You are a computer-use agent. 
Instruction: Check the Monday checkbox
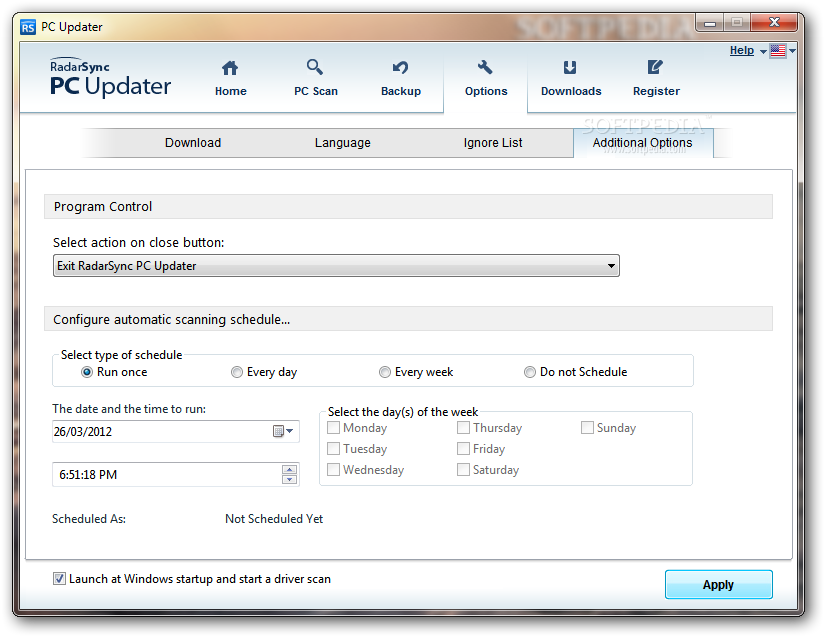click(333, 427)
